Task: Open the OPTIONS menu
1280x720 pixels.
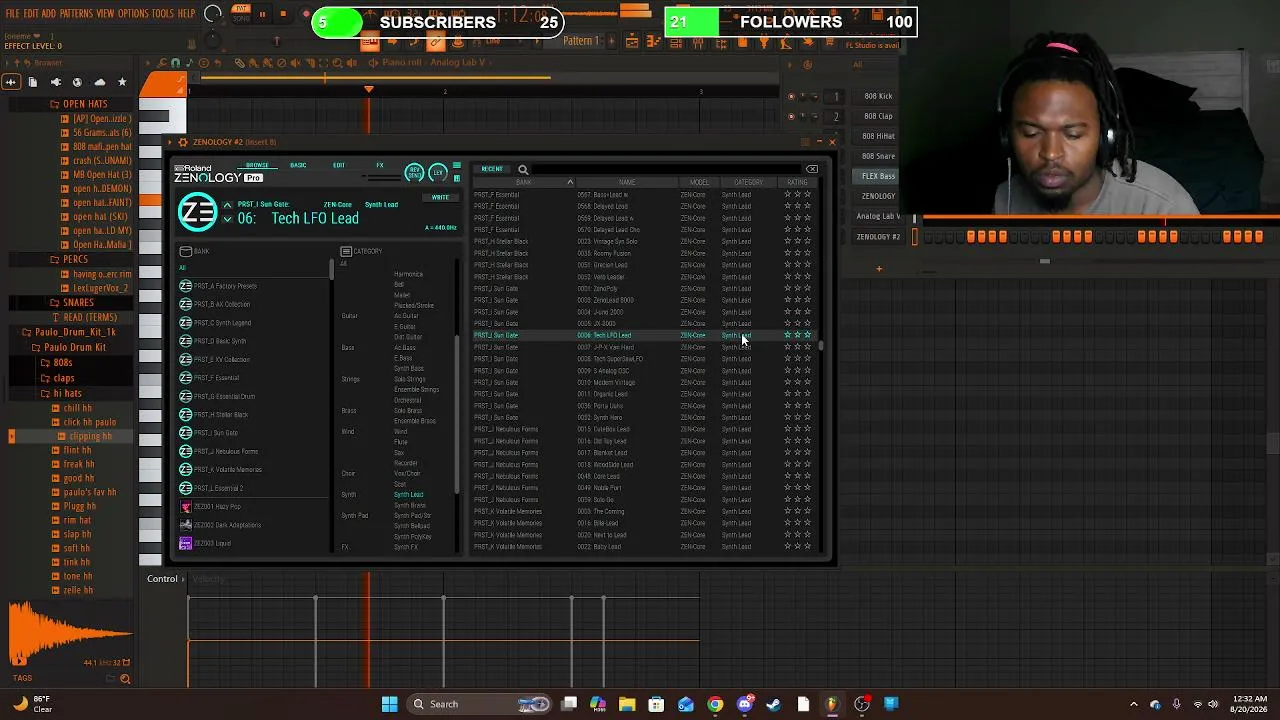Action: 133,14
